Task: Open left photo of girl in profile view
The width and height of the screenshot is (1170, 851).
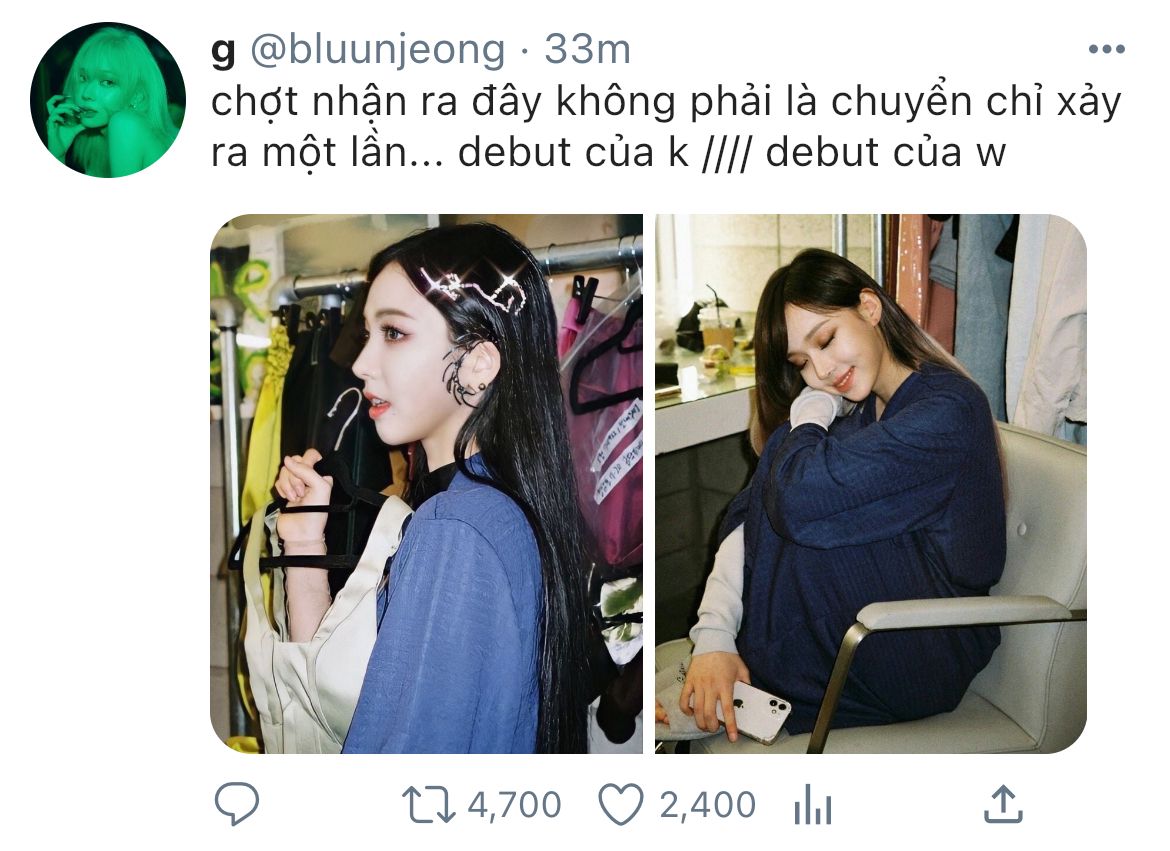Action: pyautogui.click(x=427, y=484)
